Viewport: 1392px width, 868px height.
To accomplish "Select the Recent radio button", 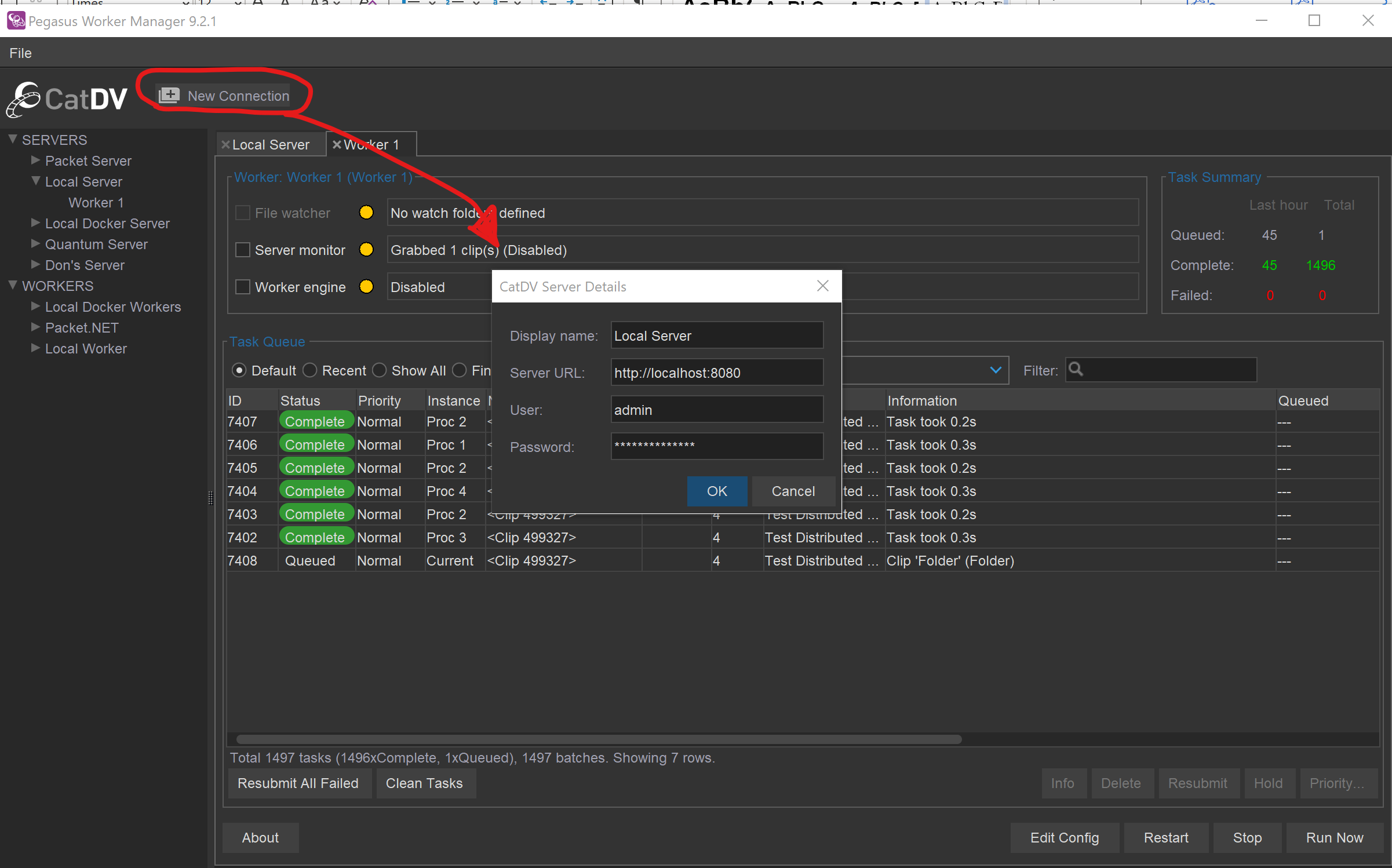I will coord(310,370).
